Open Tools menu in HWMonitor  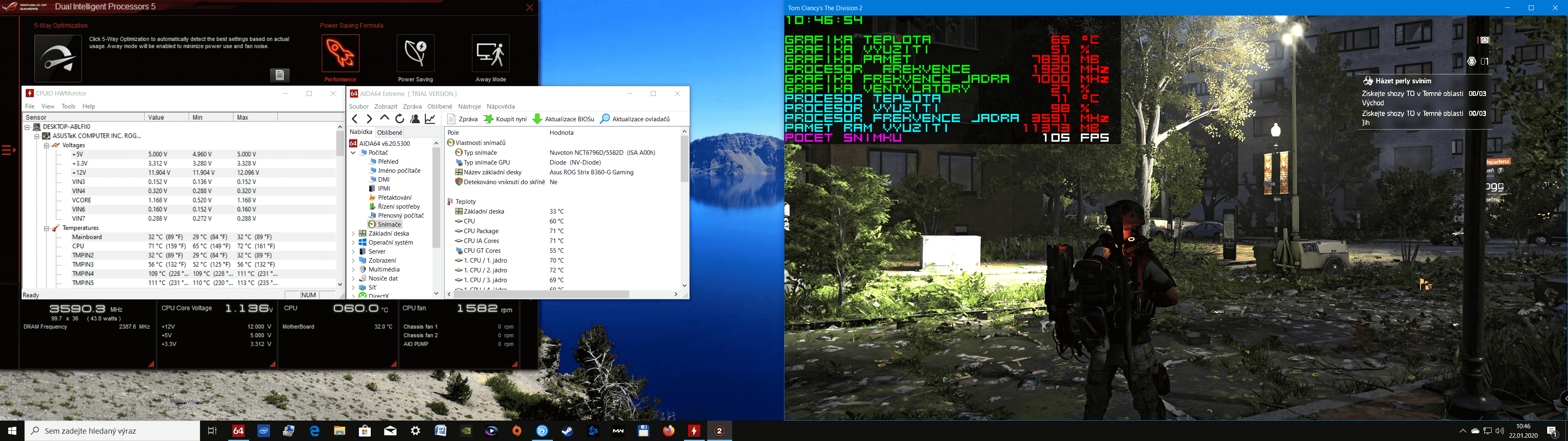tap(68, 107)
